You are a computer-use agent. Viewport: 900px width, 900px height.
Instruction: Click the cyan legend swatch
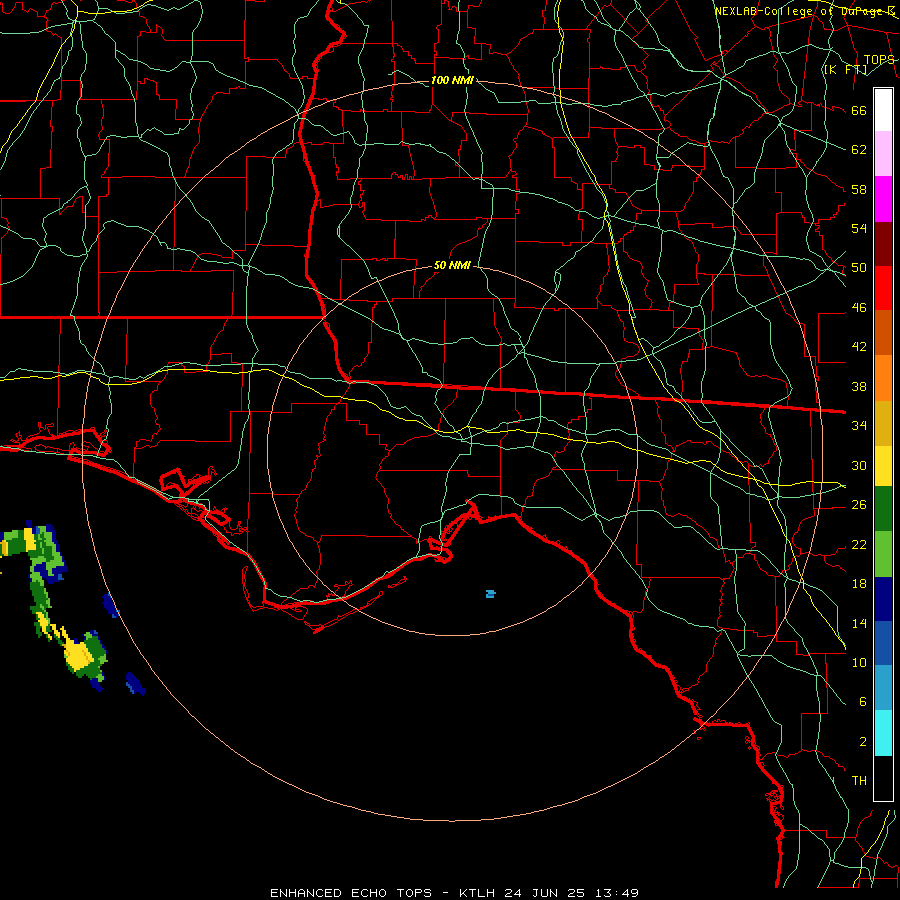click(883, 734)
